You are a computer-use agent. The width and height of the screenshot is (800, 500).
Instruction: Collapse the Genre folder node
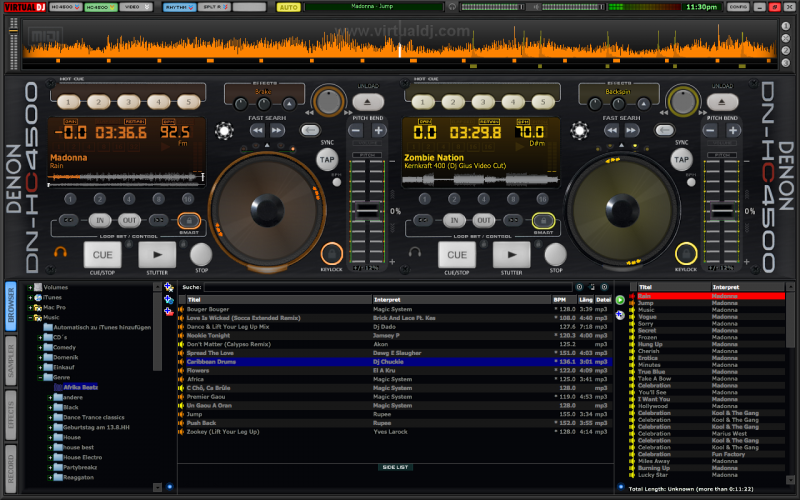click(40, 378)
